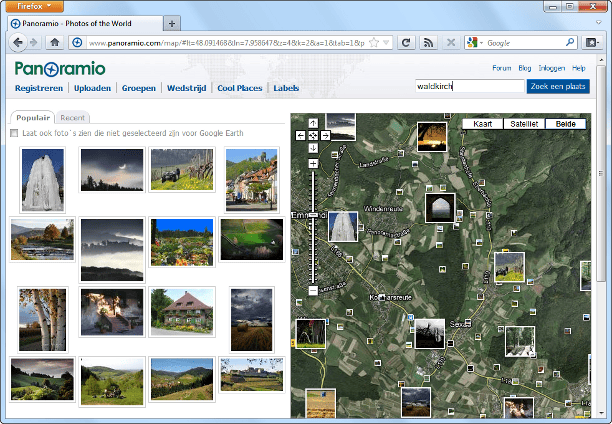Switch map to Kaart view
Image resolution: width=612 pixels, height=424 pixels.
click(x=482, y=124)
